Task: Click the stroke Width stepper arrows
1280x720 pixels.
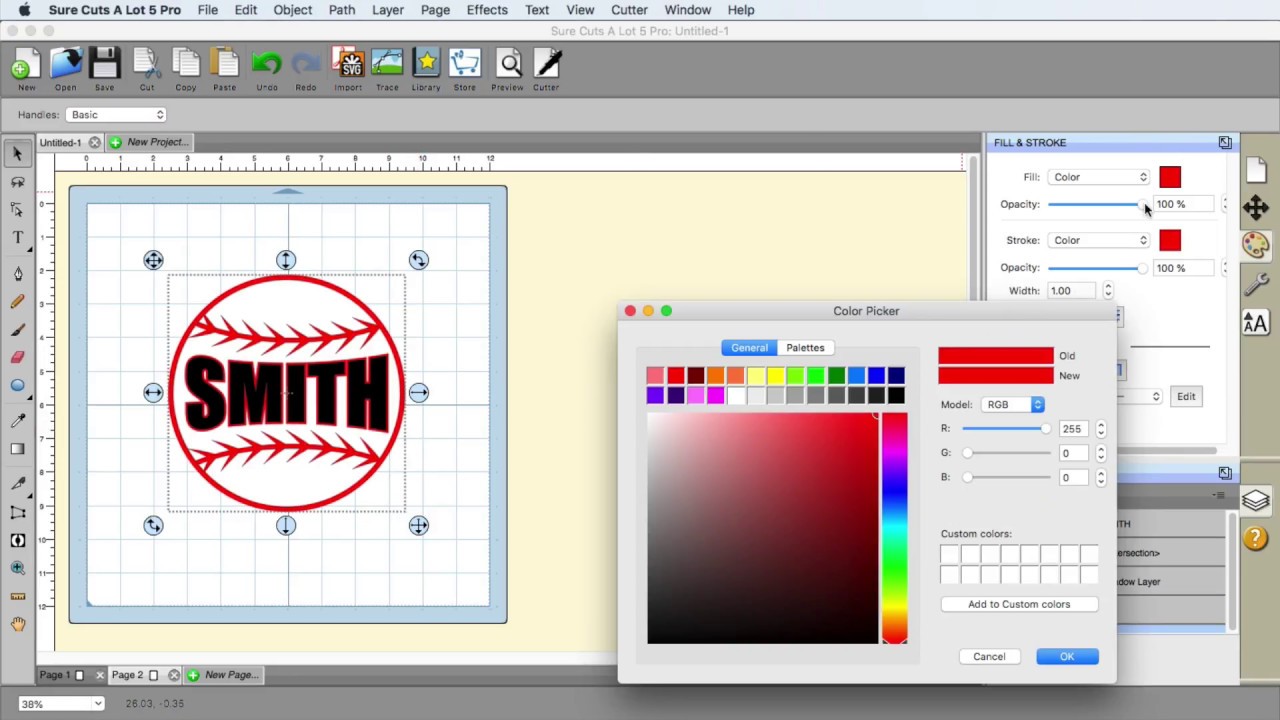Action: point(1107,291)
